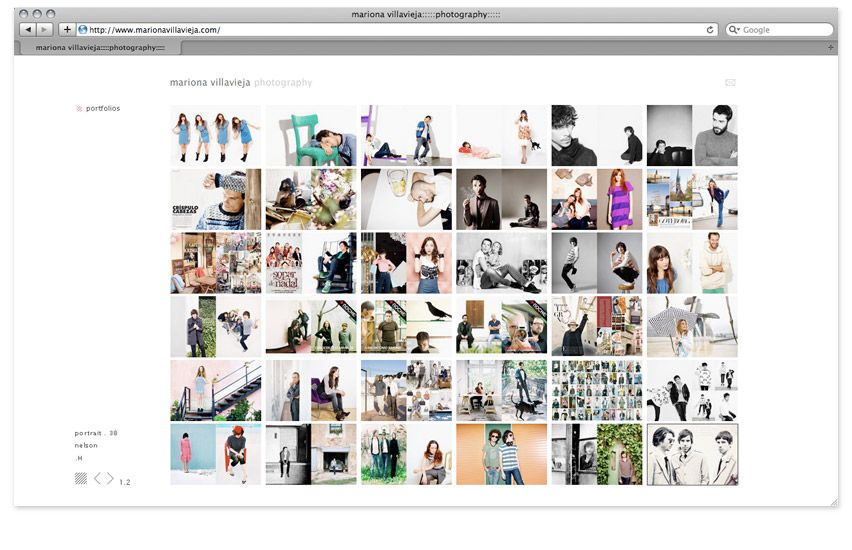Click the 'portrait . 38' label
The height and width of the screenshot is (550, 852).
pyautogui.click(x=96, y=433)
